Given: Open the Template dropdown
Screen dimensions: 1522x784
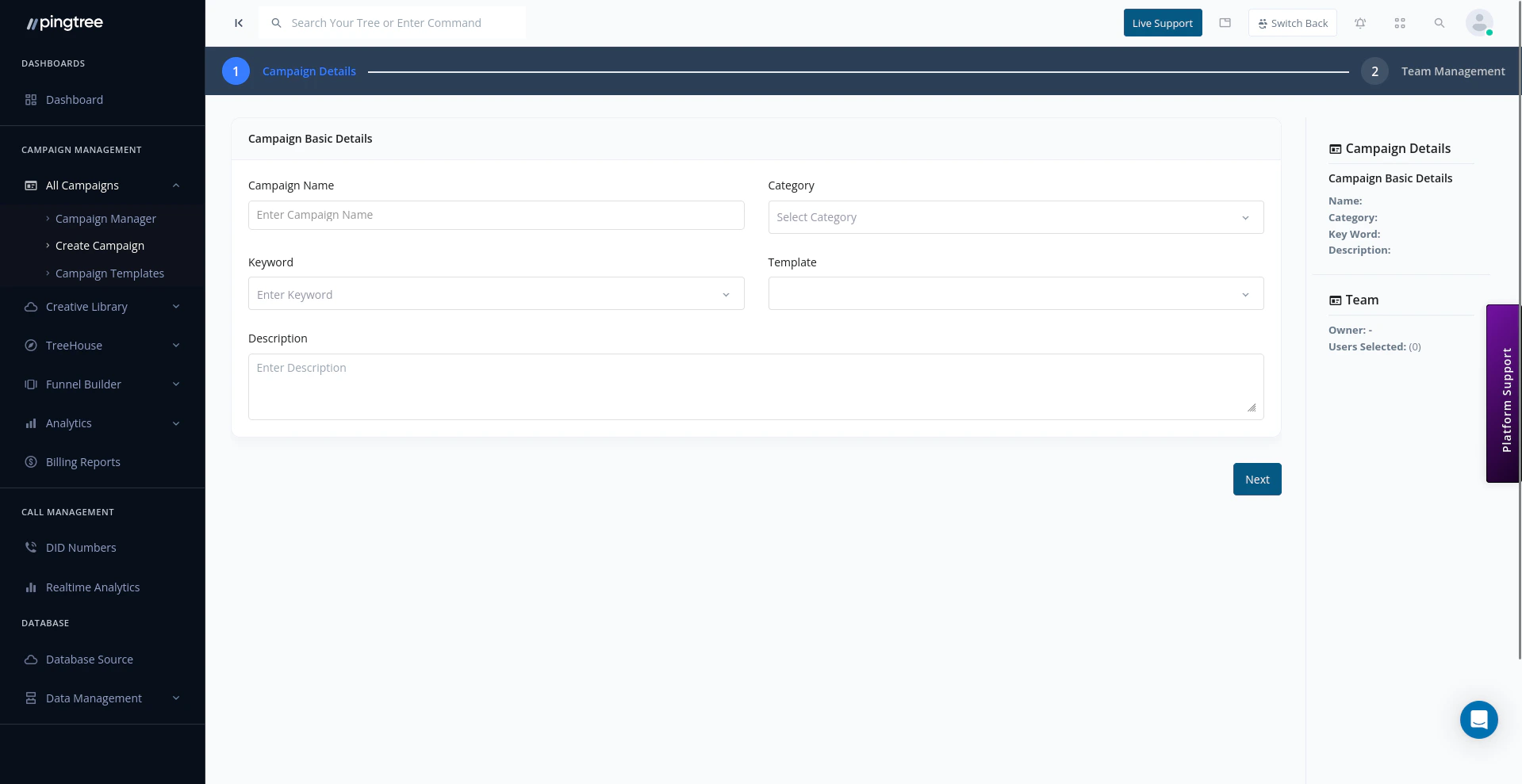Looking at the screenshot, I should coord(1015,294).
